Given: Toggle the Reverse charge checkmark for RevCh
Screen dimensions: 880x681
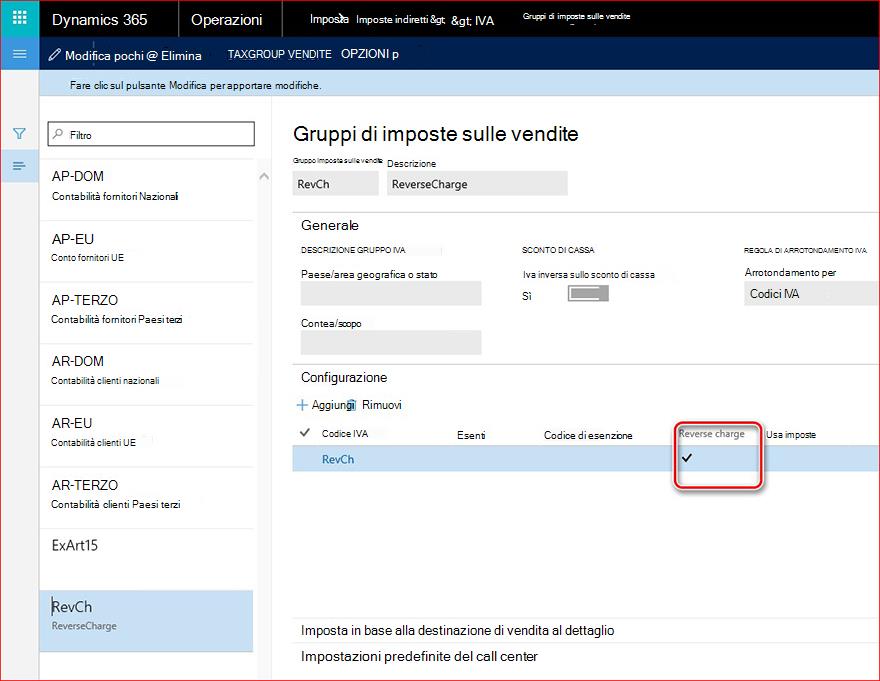Looking at the screenshot, I should pos(687,458).
